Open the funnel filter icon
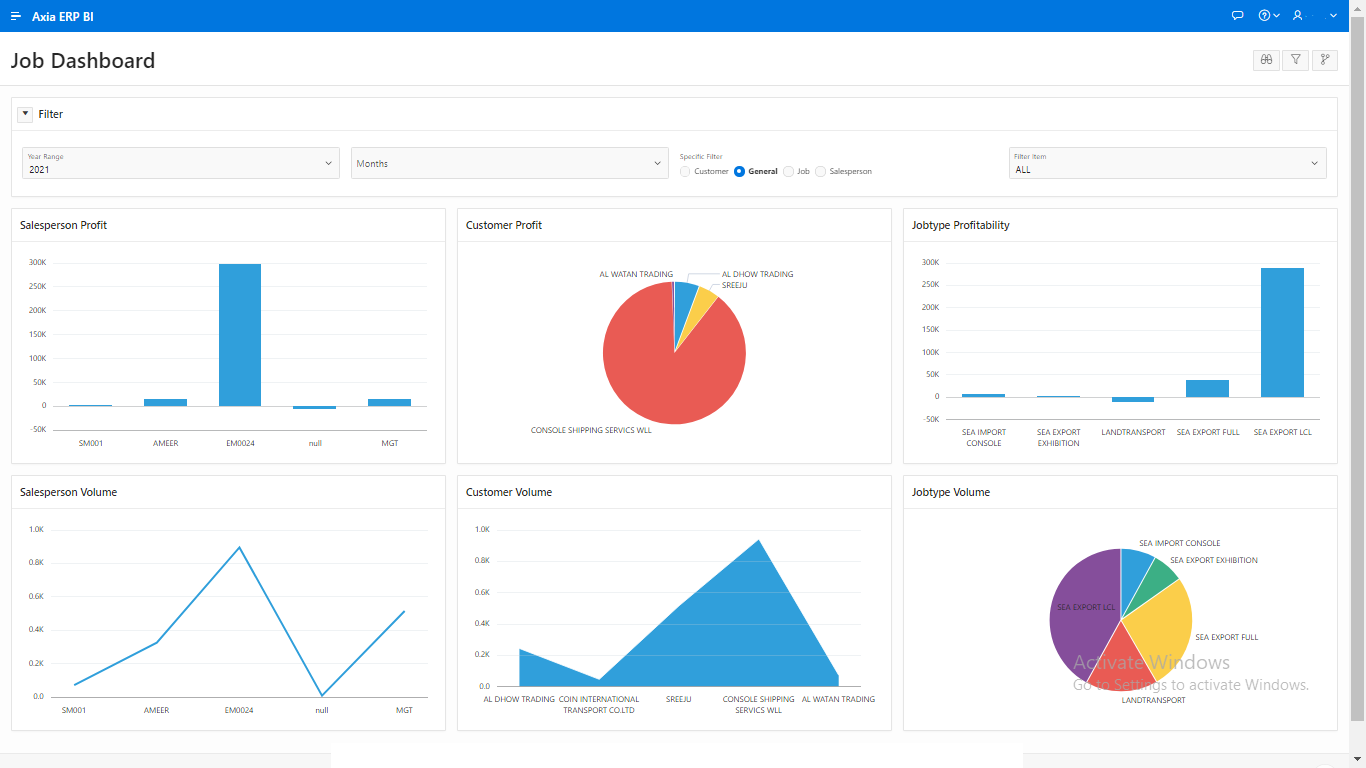The image size is (1366, 768). [x=1295, y=60]
